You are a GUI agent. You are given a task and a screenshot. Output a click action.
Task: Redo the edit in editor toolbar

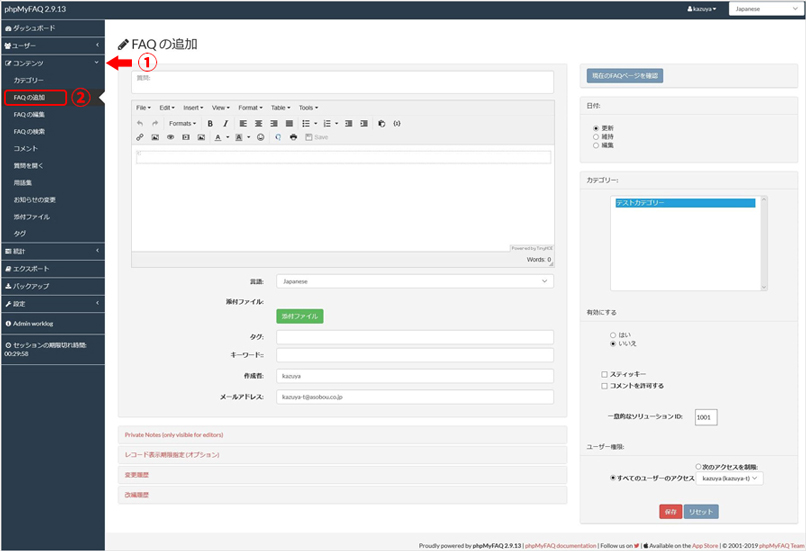(x=155, y=123)
